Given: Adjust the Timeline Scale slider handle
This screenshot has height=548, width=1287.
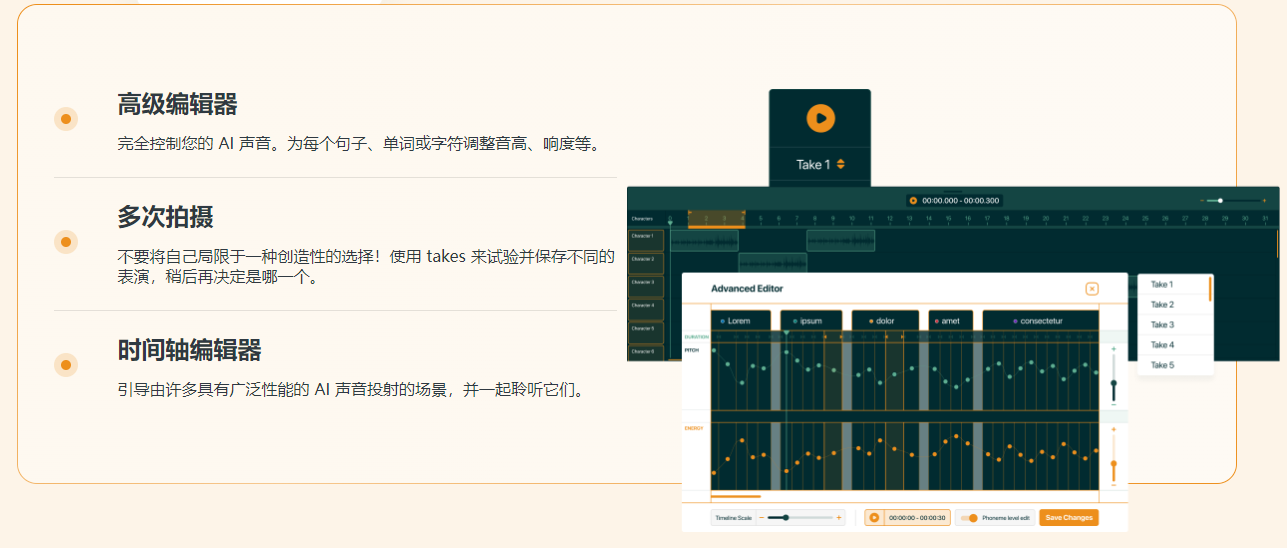Looking at the screenshot, I should [x=786, y=518].
